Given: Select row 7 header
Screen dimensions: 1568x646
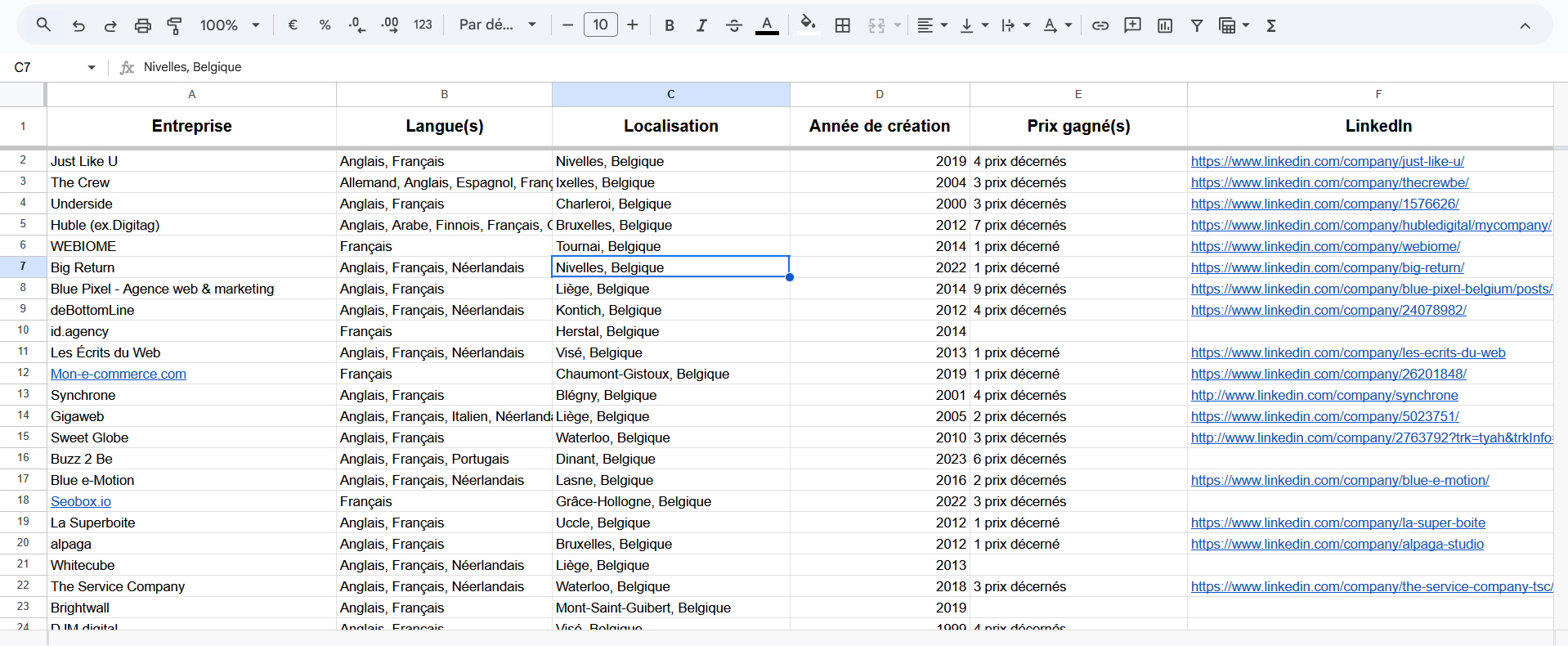Looking at the screenshot, I should point(23,267).
